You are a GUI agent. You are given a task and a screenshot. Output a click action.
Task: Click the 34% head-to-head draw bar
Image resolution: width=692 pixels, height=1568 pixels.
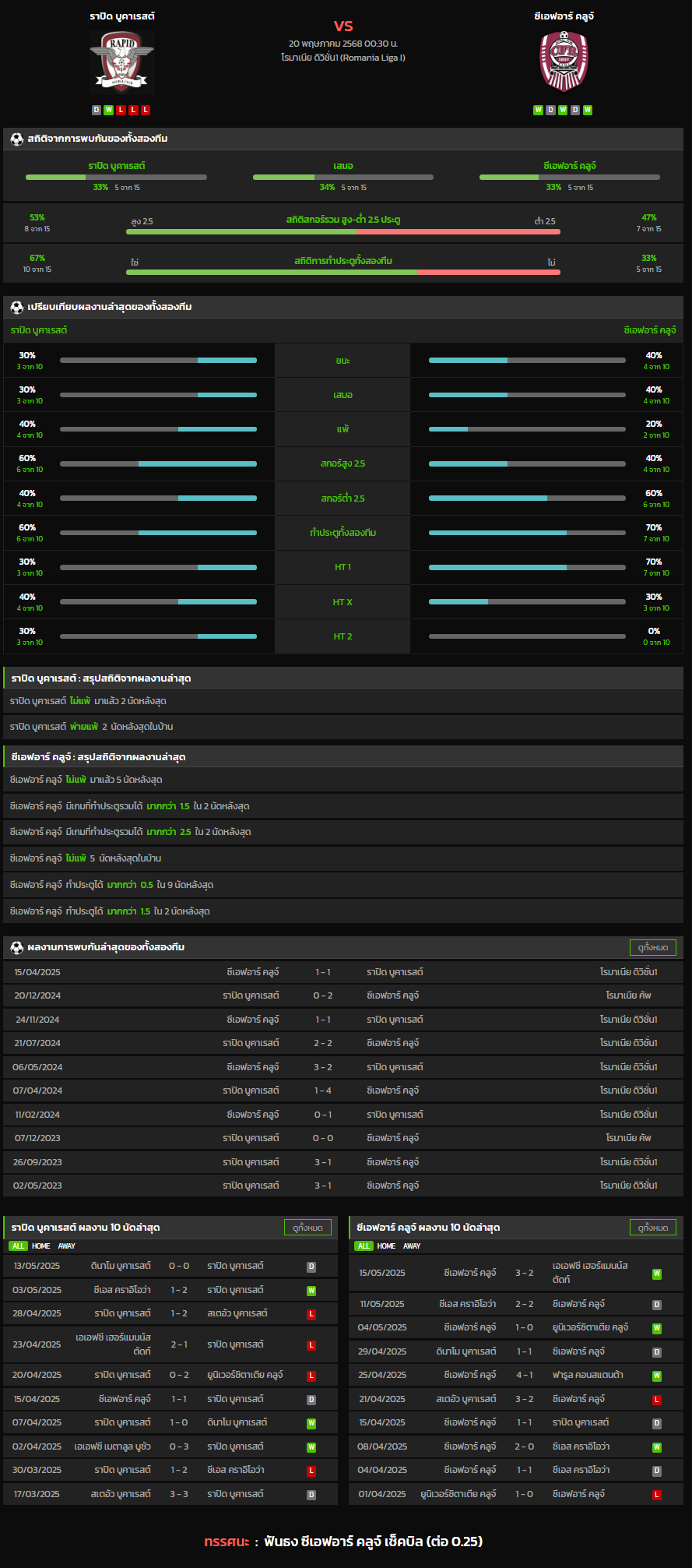[343, 177]
